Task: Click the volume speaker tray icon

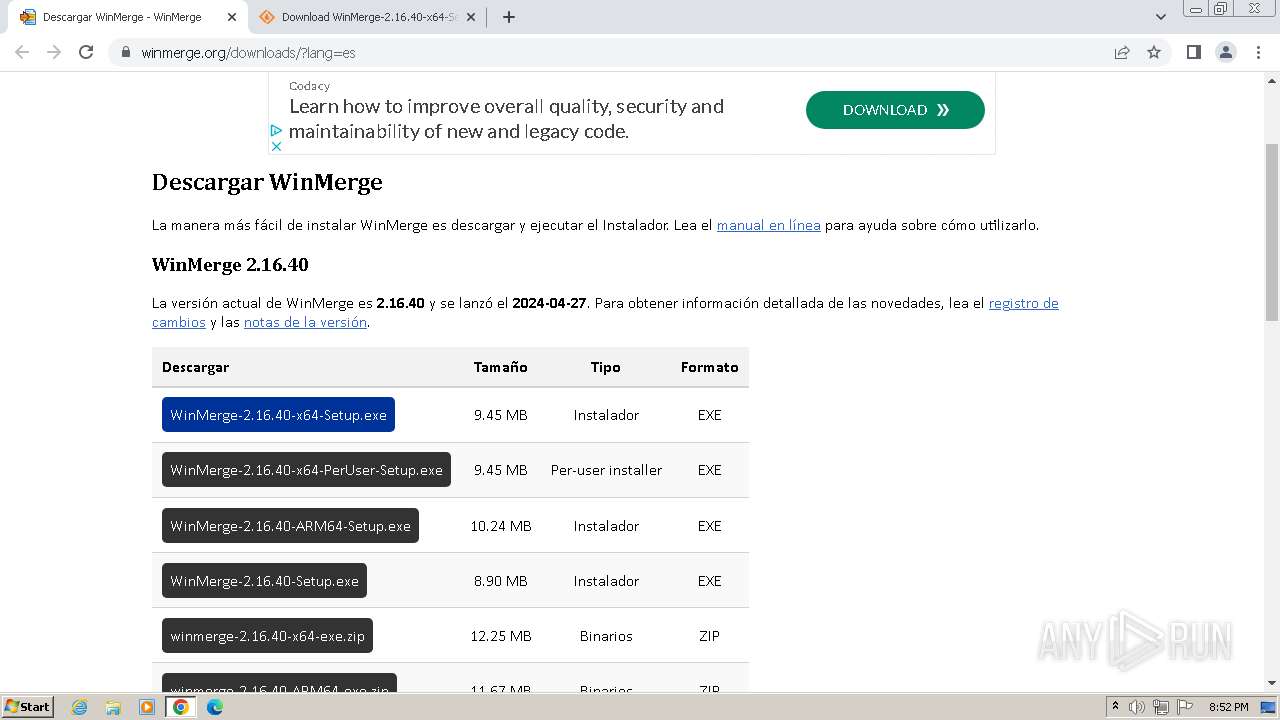Action: (1137, 707)
